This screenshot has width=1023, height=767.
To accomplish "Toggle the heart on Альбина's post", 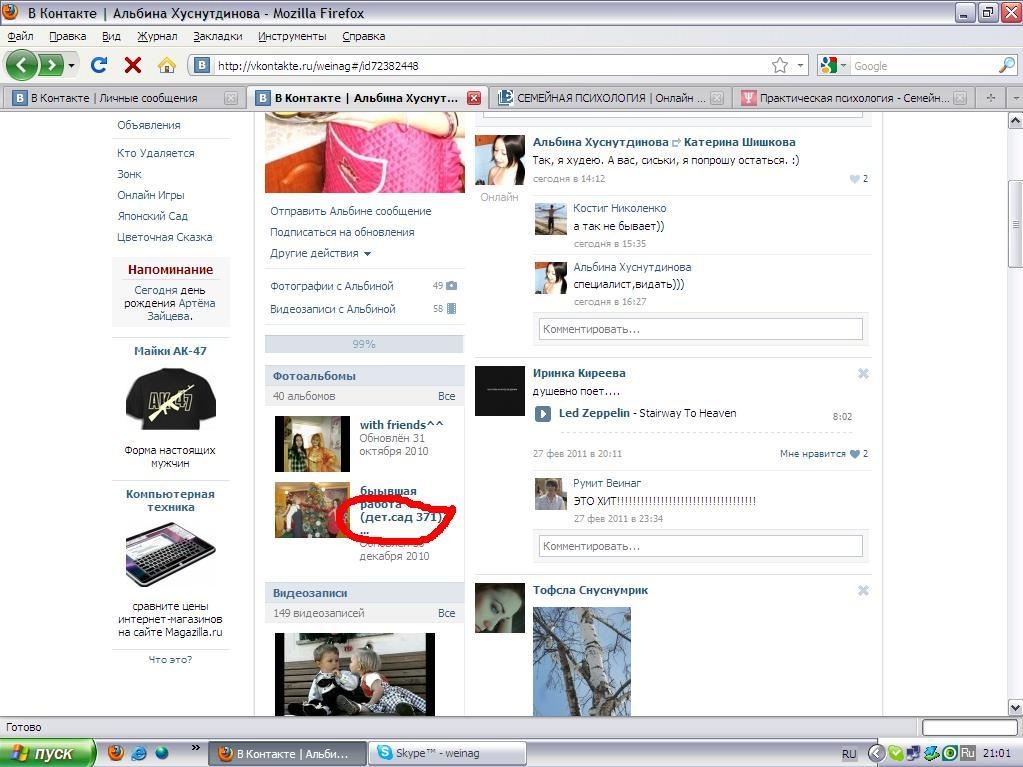I will point(854,179).
